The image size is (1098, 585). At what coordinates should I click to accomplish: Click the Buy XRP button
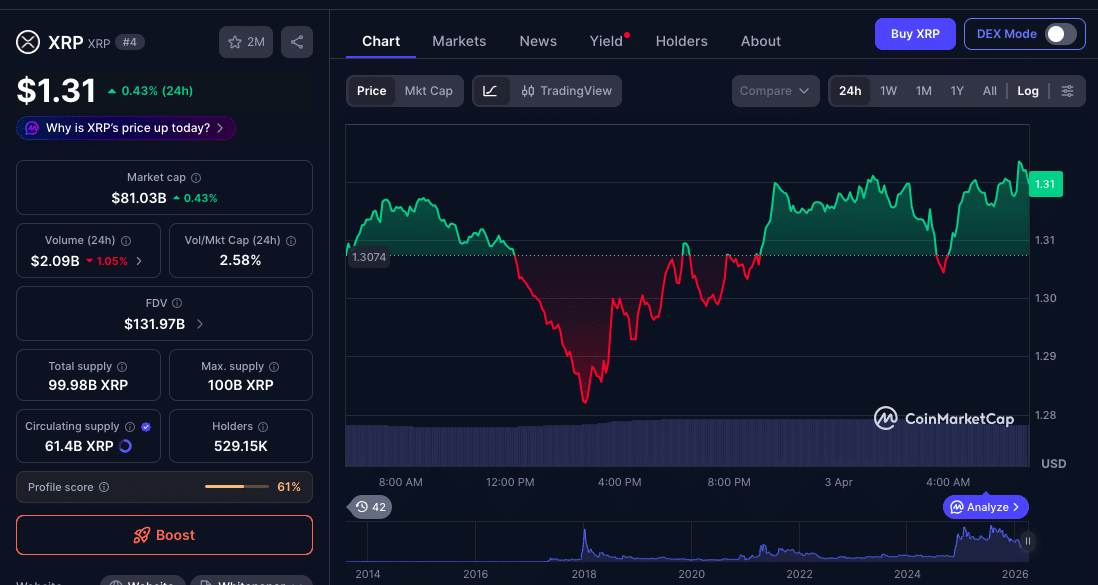[x=914, y=33]
